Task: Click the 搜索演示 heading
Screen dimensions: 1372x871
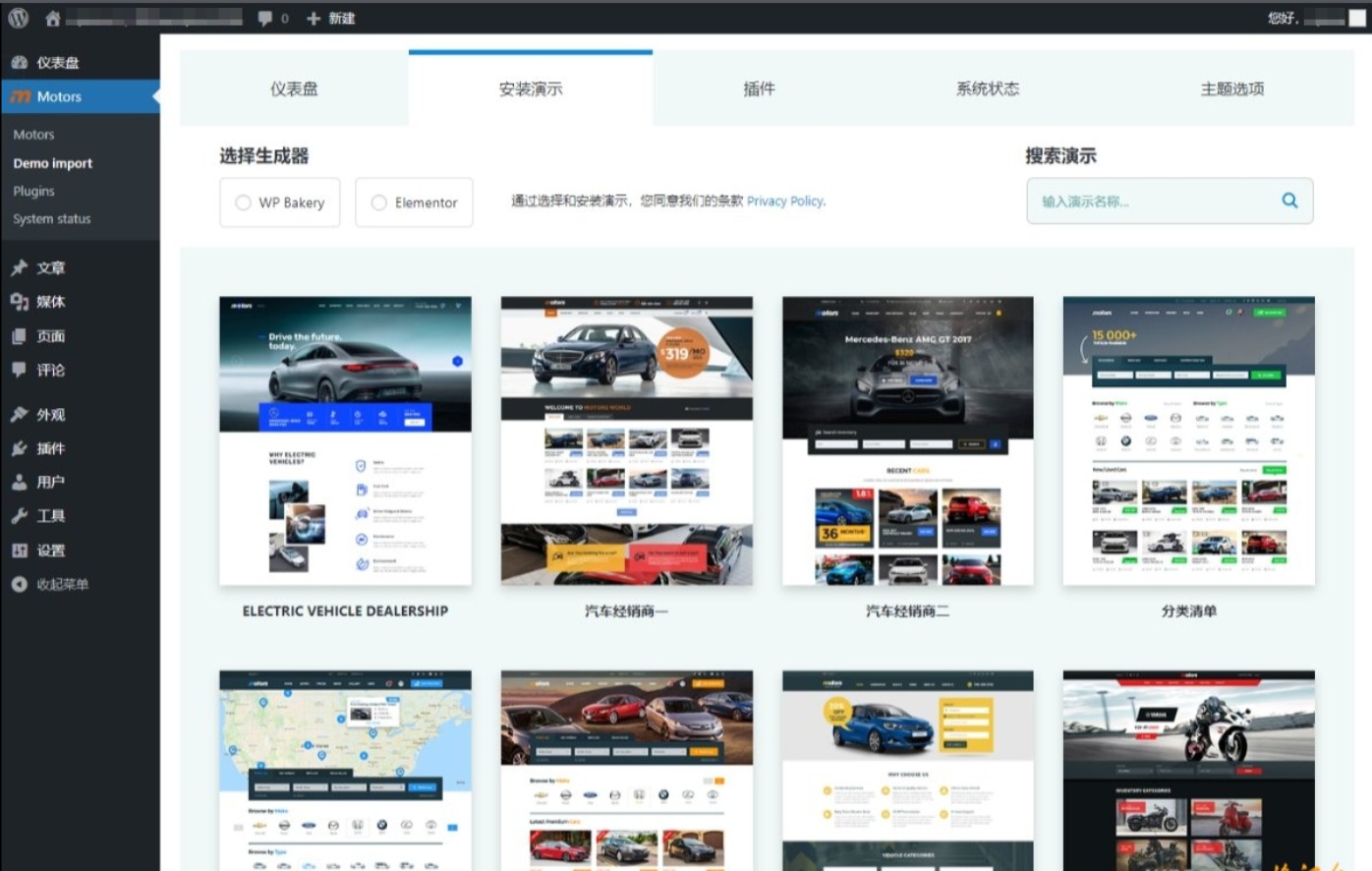Action: [1060, 155]
